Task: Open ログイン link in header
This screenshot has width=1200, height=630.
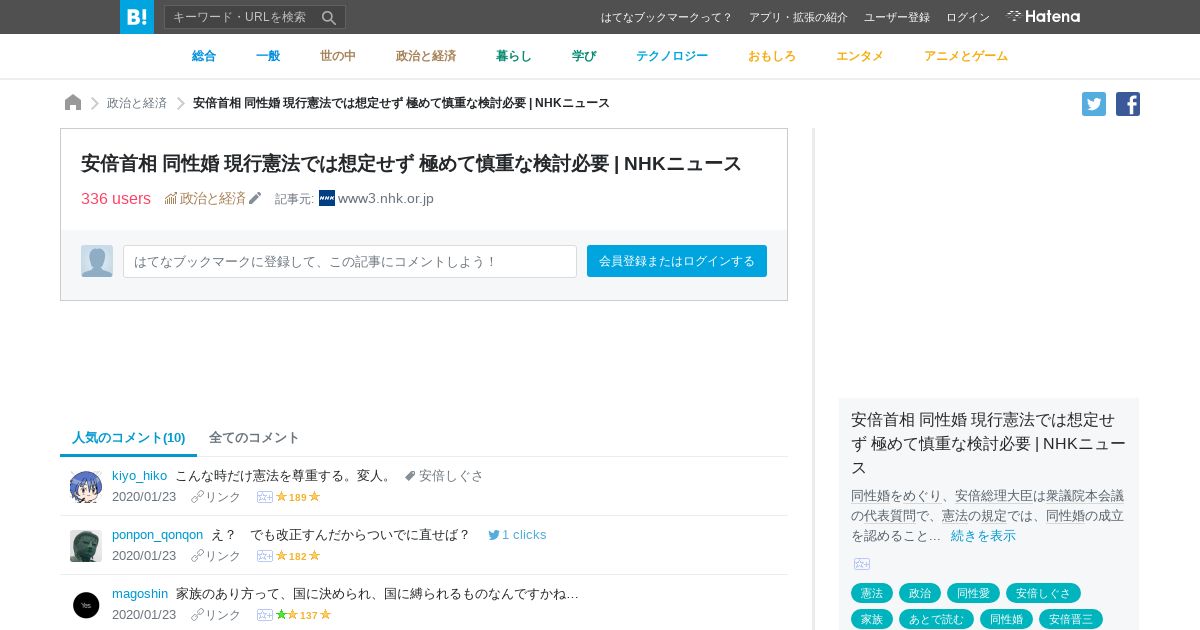Action: (968, 17)
